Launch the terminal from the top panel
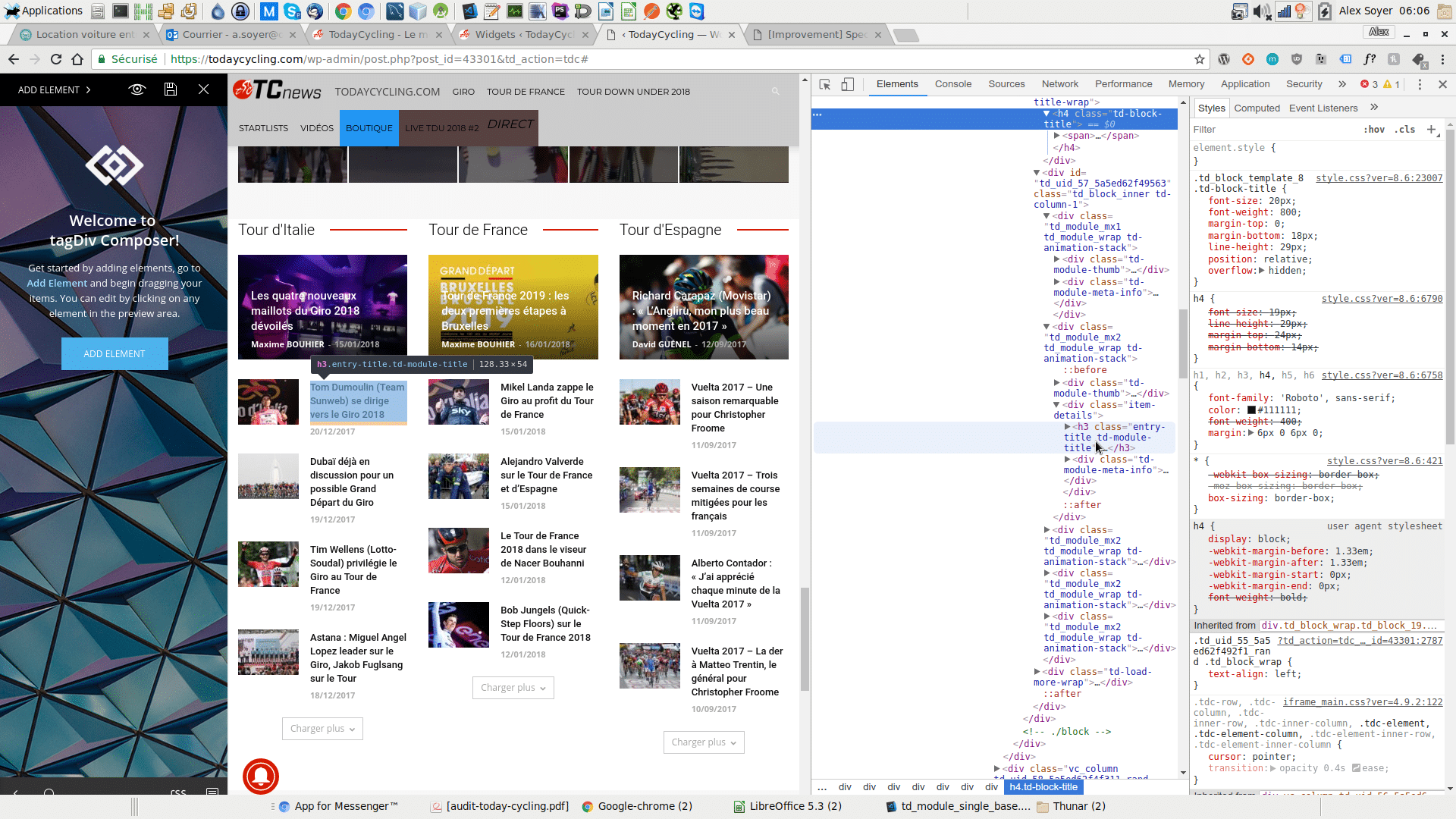The width and height of the screenshot is (1456, 819). pyautogui.click(x=121, y=11)
